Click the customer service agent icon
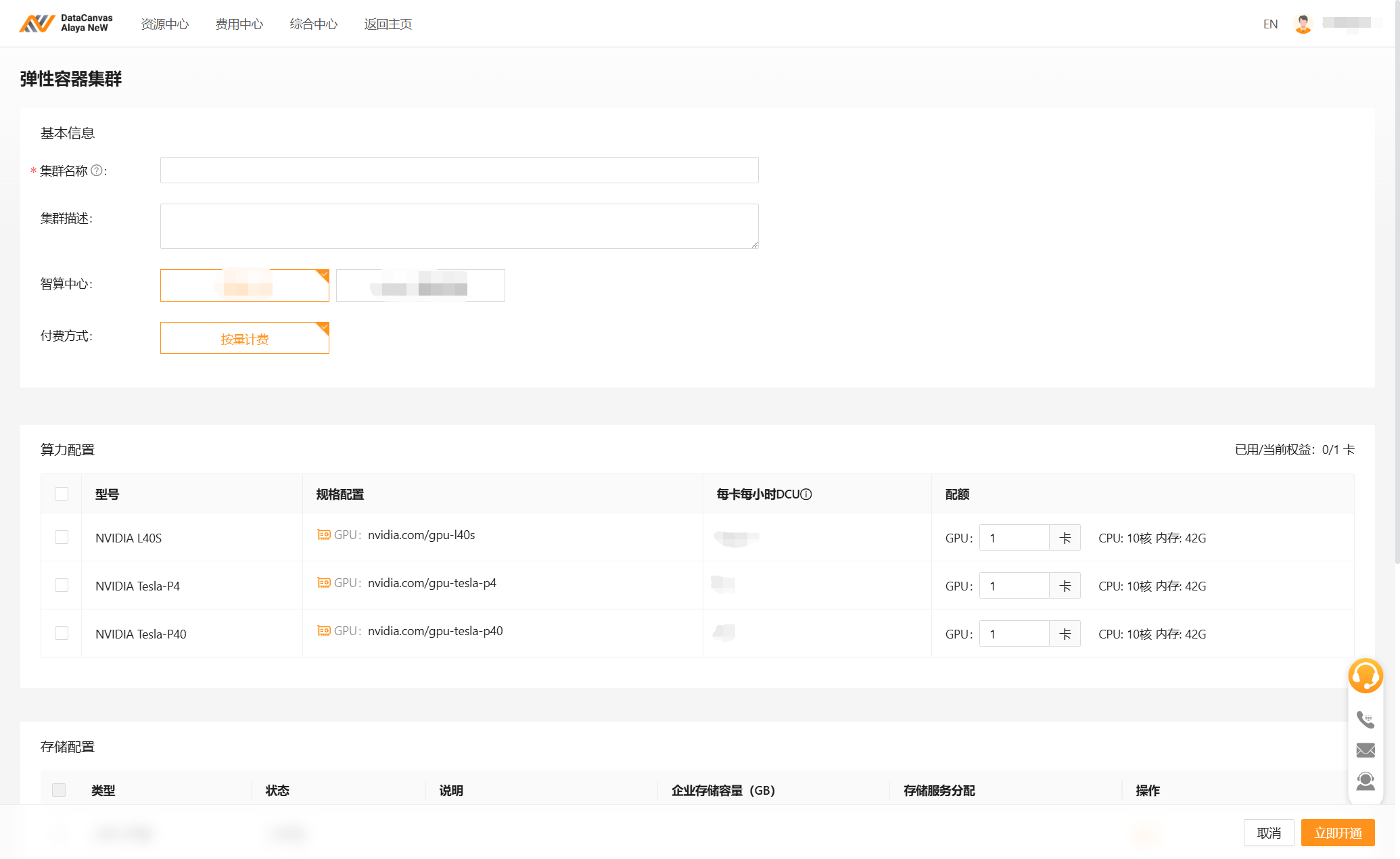Image resolution: width=1400 pixels, height=859 pixels. point(1365,781)
